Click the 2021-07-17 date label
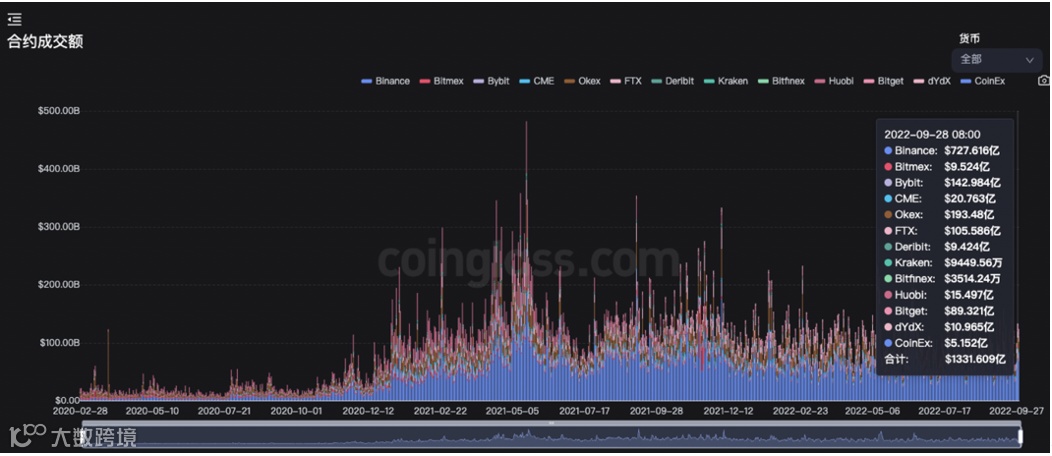 [x=585, y=410]
